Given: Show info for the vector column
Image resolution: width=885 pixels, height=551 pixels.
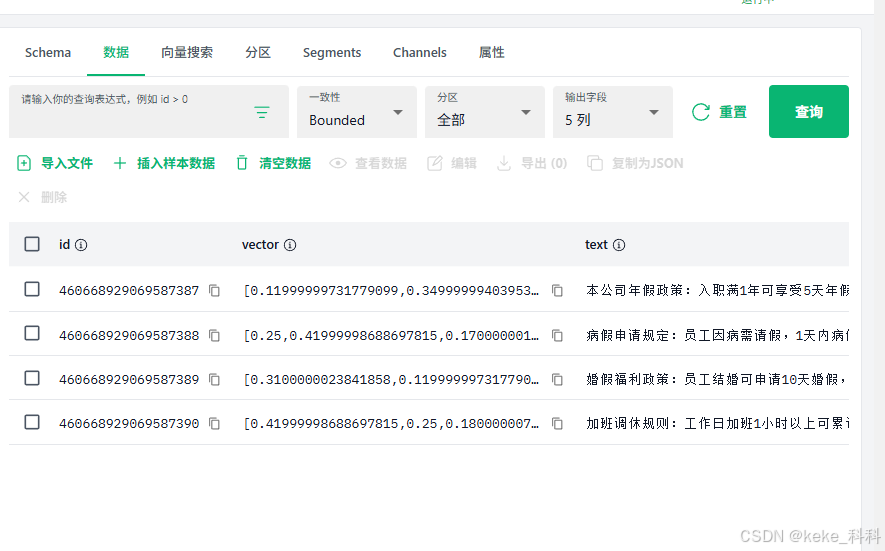Looking at the screenshot, I should tap(290, 245).
